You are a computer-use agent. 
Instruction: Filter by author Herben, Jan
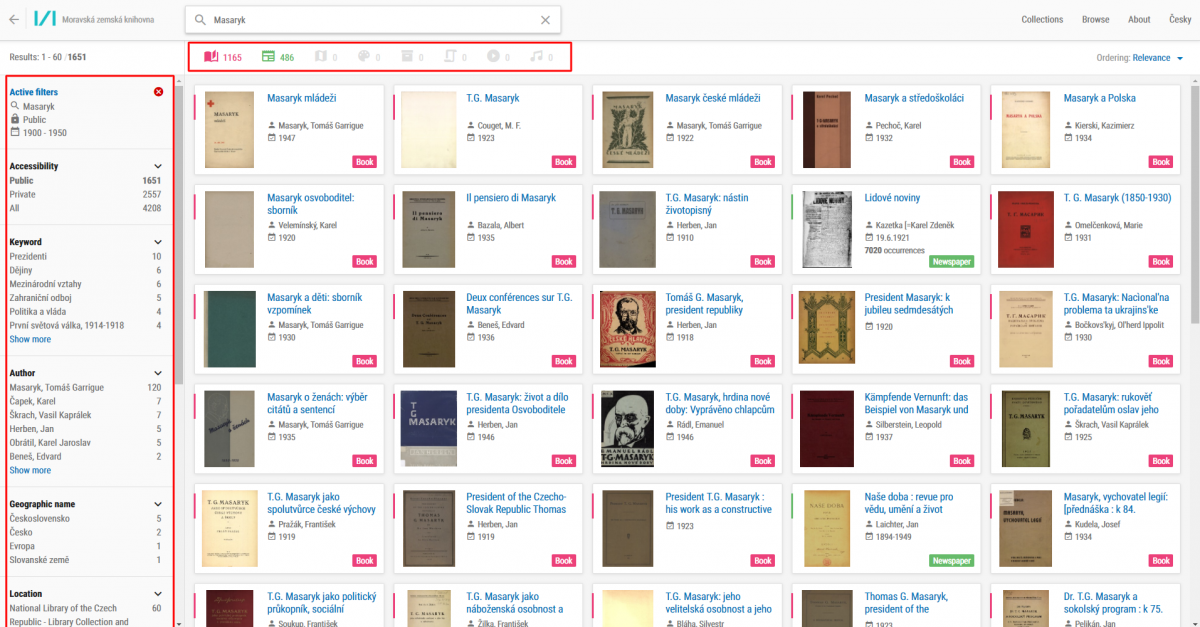pyautogui.click(x=85, y=429)
